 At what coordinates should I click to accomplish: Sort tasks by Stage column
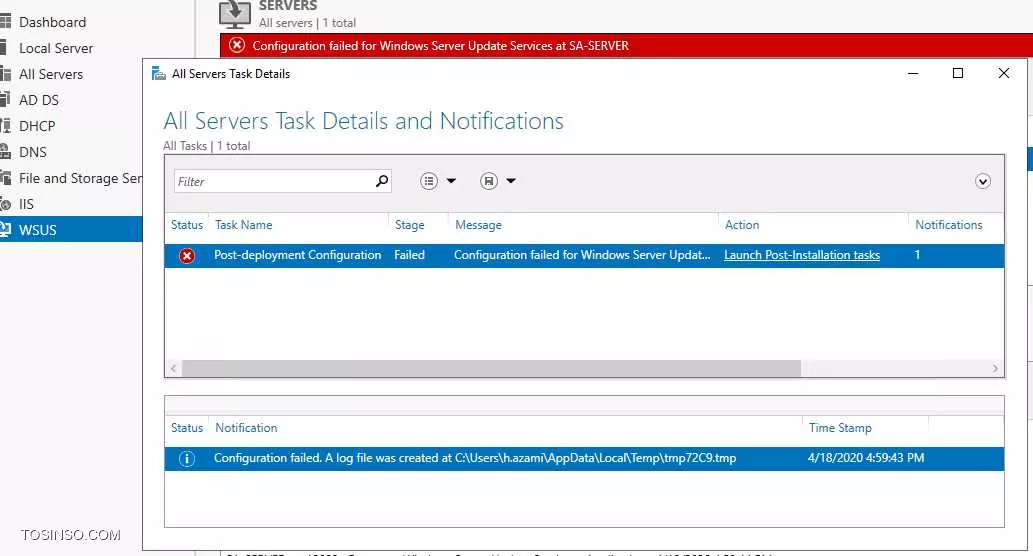point(409,225)
